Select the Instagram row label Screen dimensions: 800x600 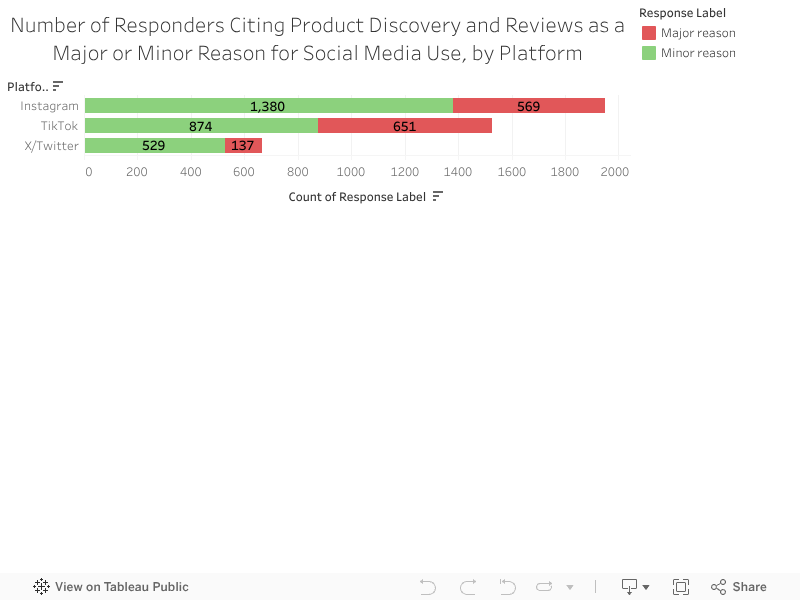pos(49,106)
